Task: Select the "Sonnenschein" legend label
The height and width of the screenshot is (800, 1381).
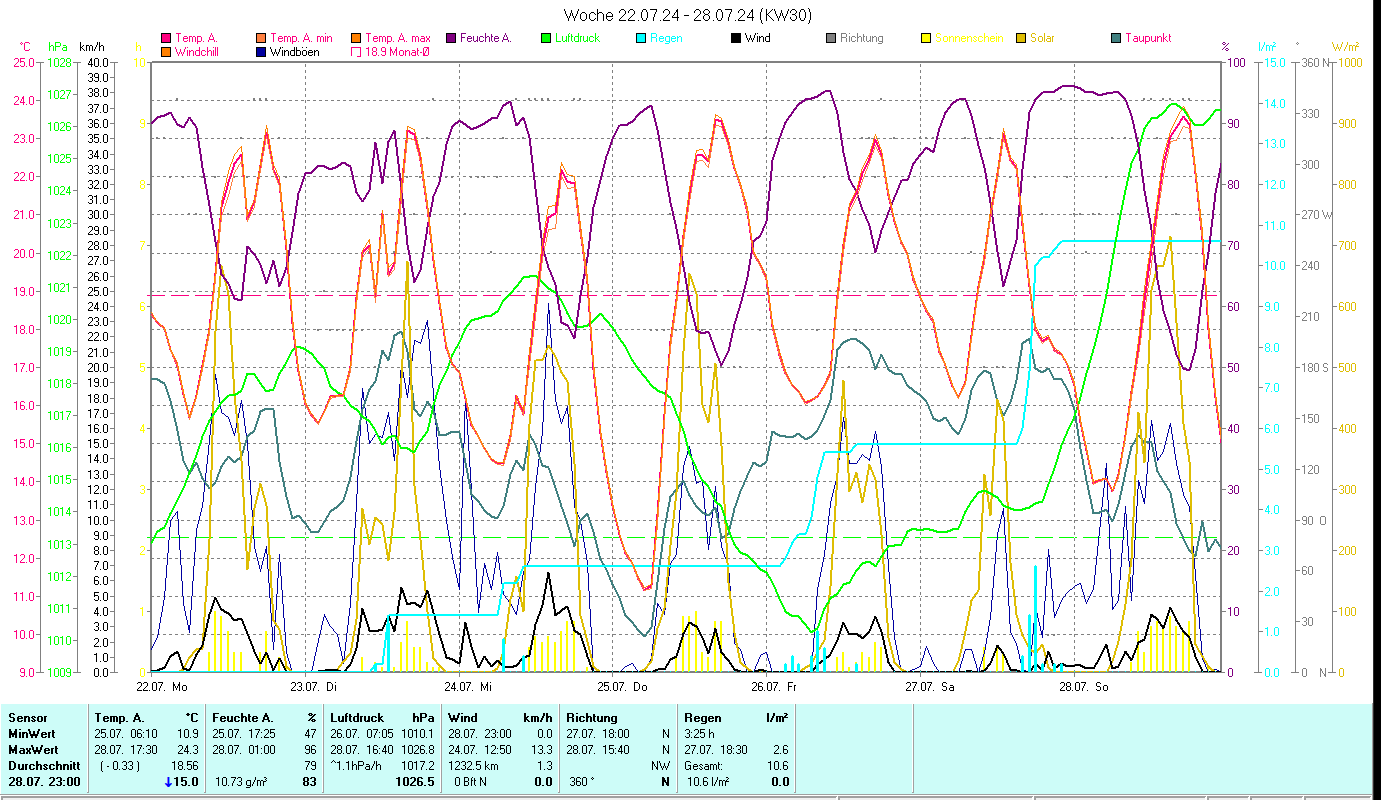Action: (968, 38)
